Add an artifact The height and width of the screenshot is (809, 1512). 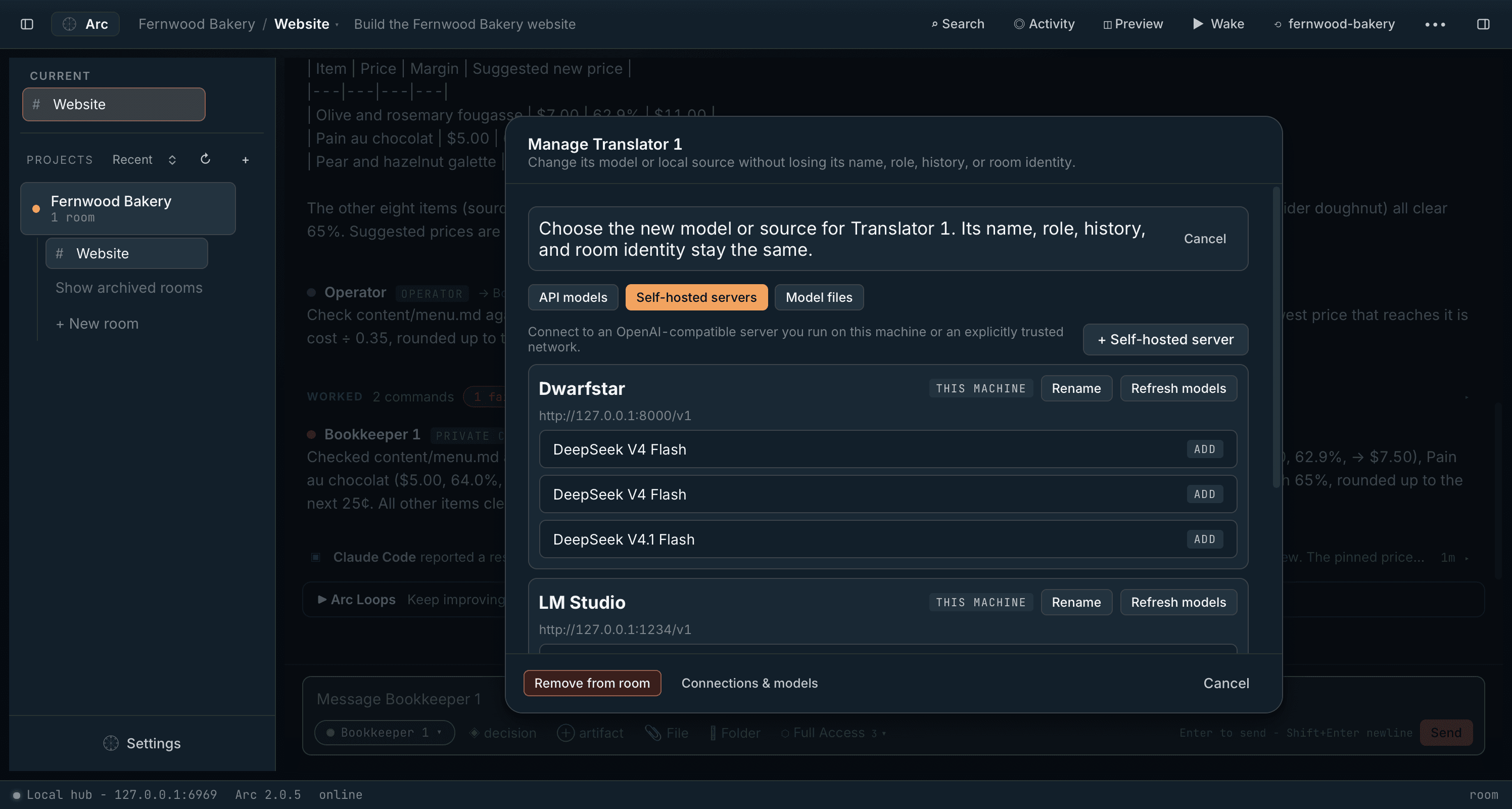click(590, 733)
